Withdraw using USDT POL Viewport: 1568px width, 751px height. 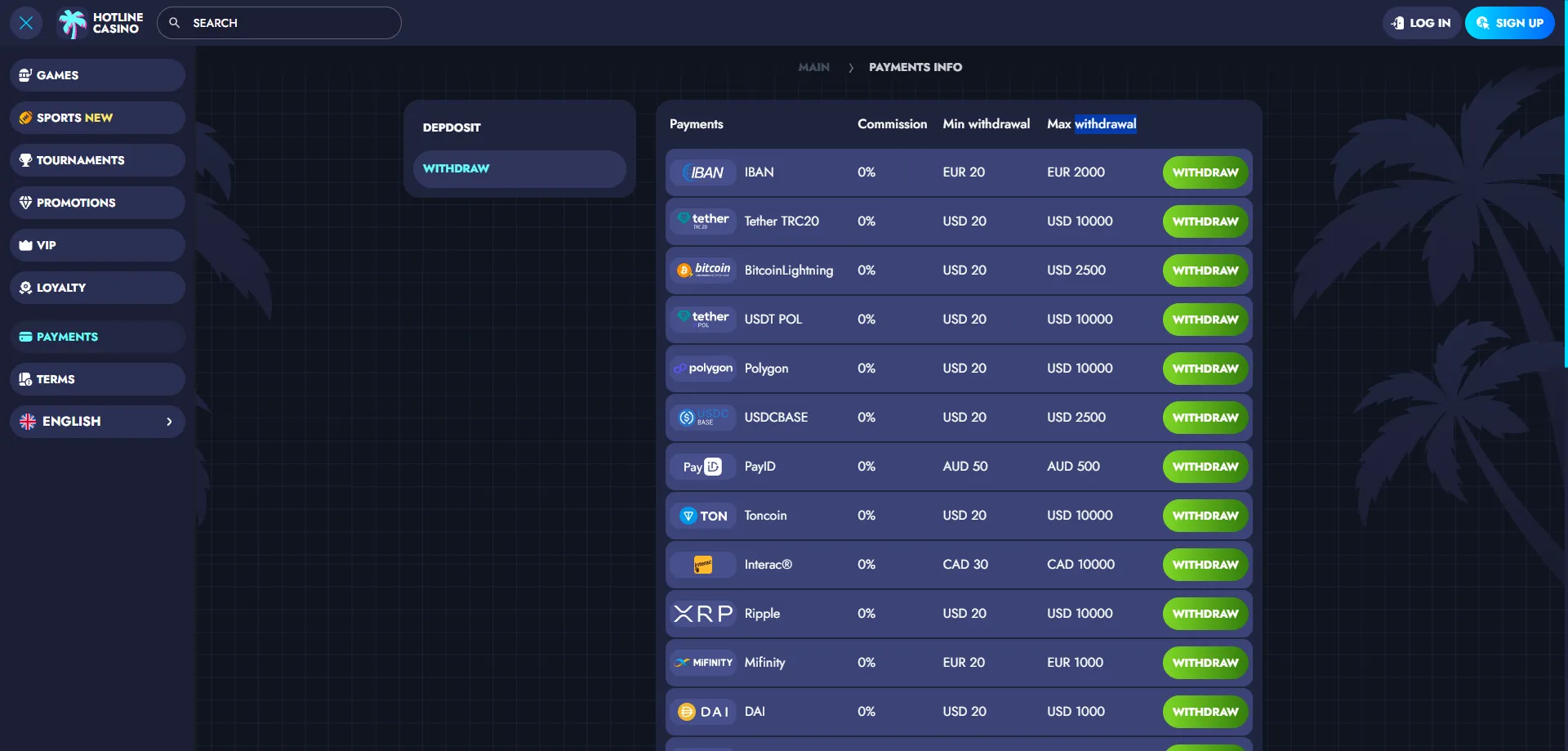click(1205, 320)
